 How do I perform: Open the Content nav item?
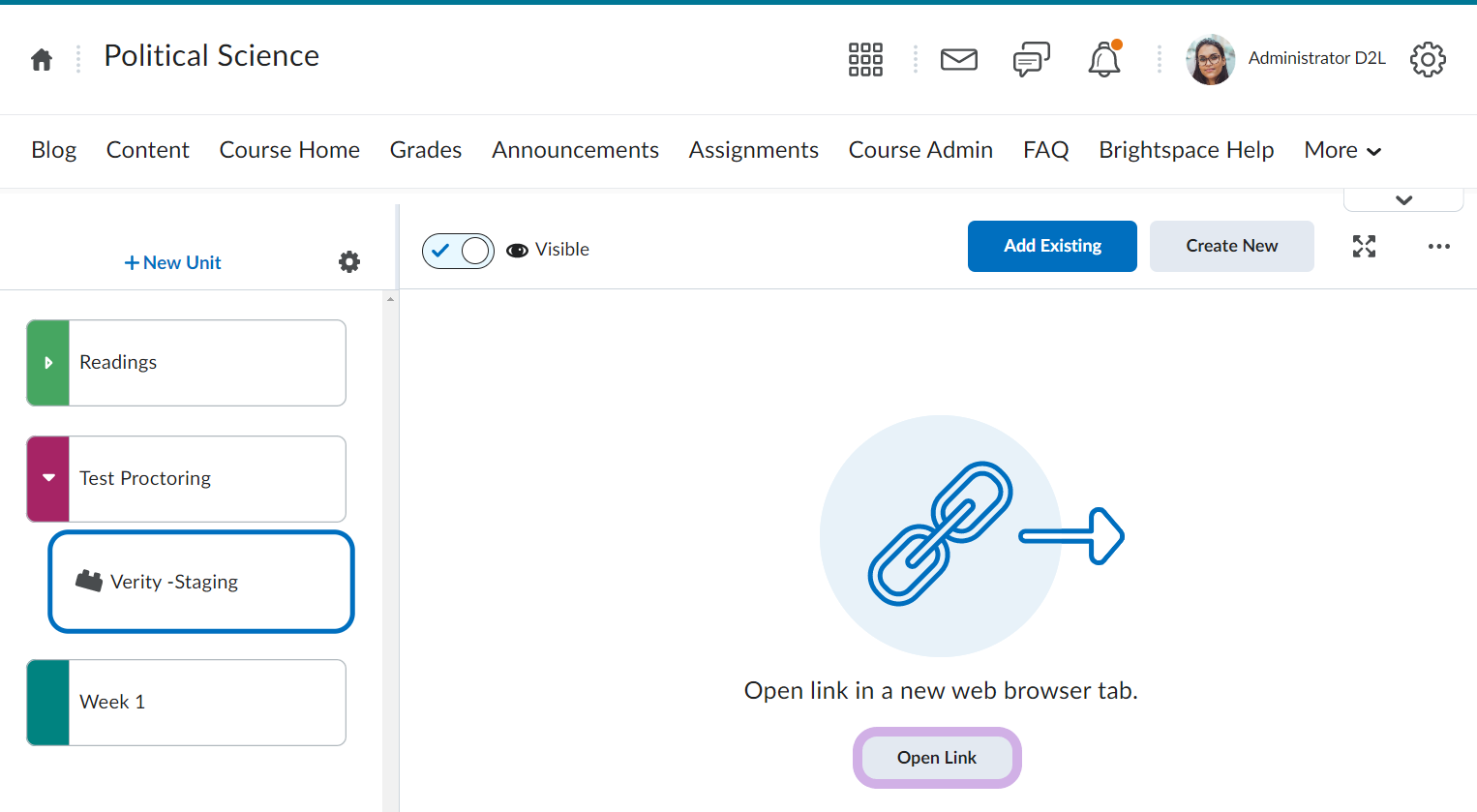coord(148,150)
